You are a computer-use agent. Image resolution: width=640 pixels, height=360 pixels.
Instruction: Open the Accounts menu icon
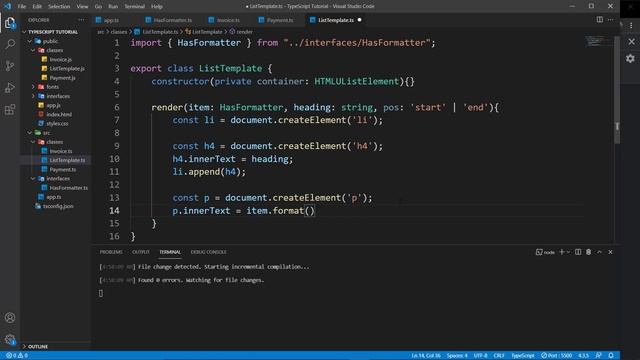coord(10,318)
